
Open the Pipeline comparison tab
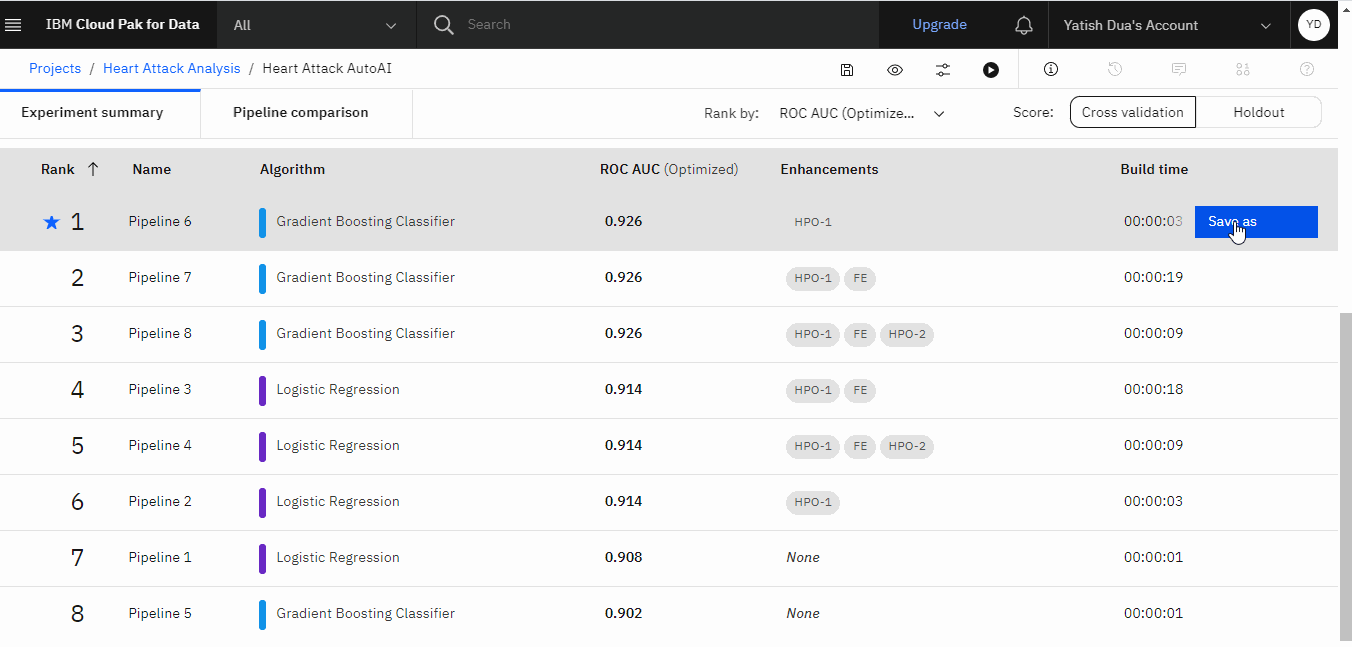[x=301, y=113]
